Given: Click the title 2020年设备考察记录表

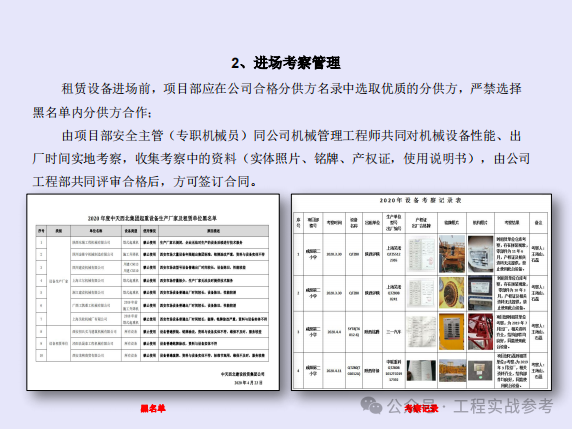Looking at the screenshot, I should (x=421, y=200).
